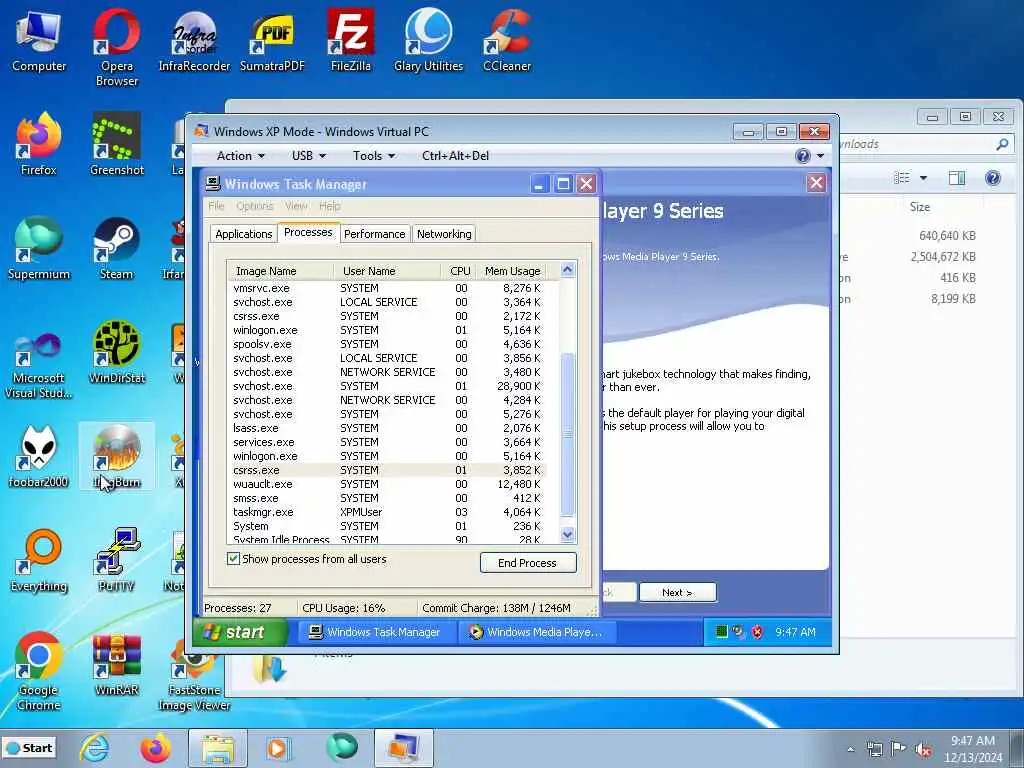Click Virtual PC taskbar button
The image size is (1024, 768).
pos(404,748)
